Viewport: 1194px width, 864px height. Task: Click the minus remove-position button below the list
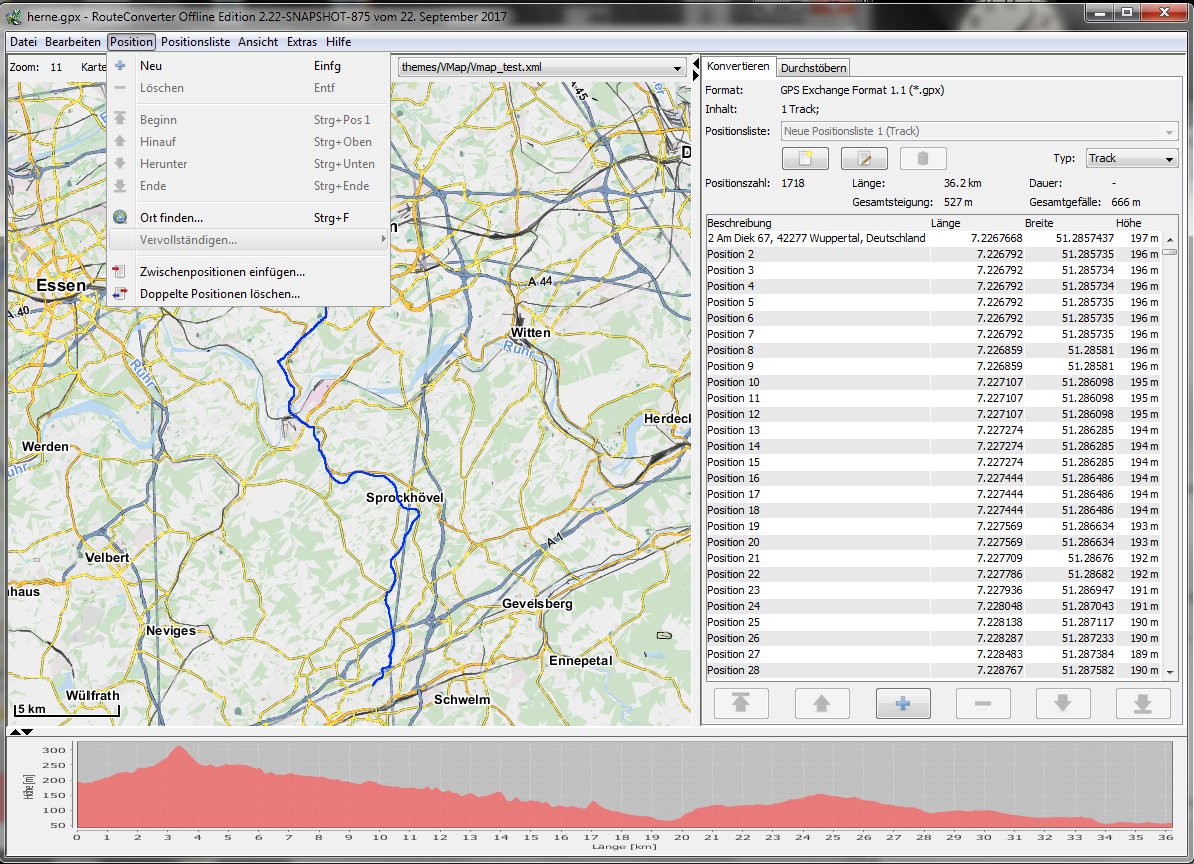pos(983,703)
